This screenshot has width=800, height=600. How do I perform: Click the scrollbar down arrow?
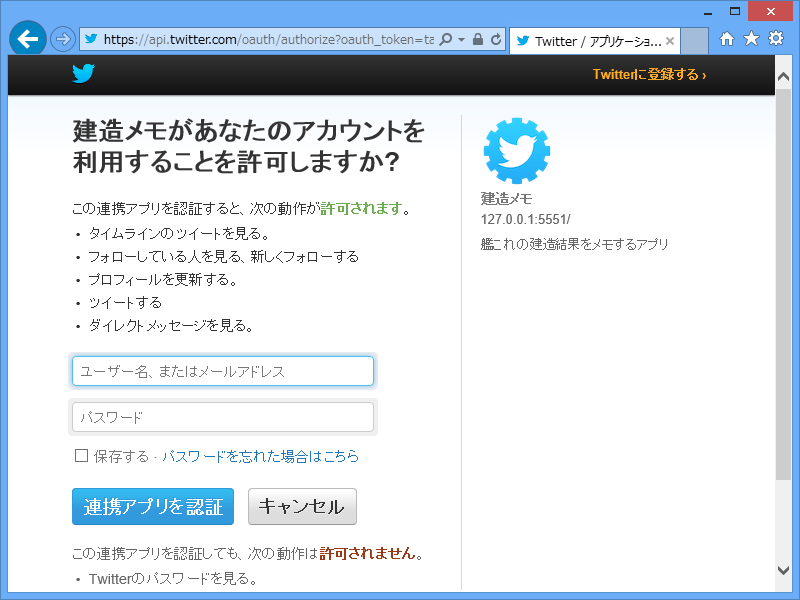click(x=783, y=570)
